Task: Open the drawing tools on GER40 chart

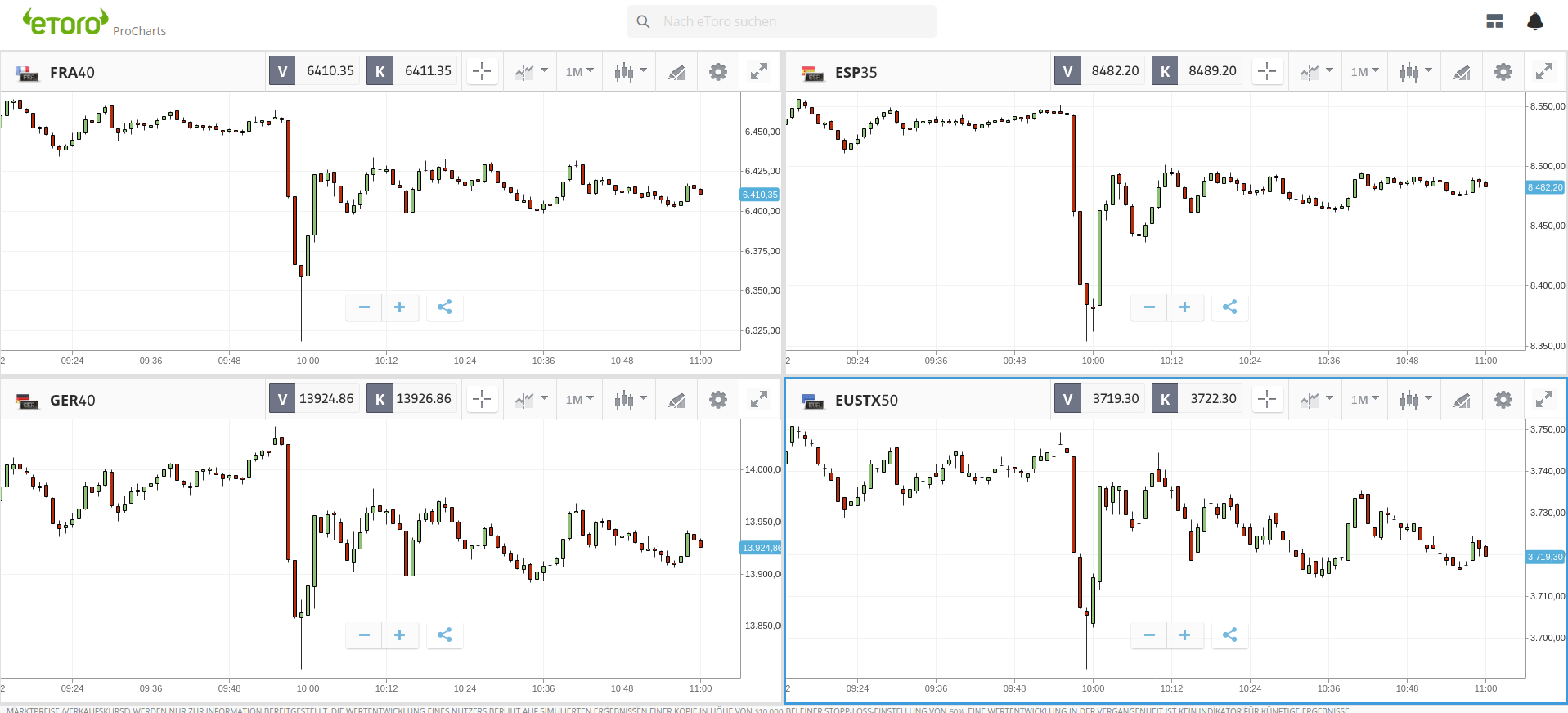Action: click(x=676, y=400)
